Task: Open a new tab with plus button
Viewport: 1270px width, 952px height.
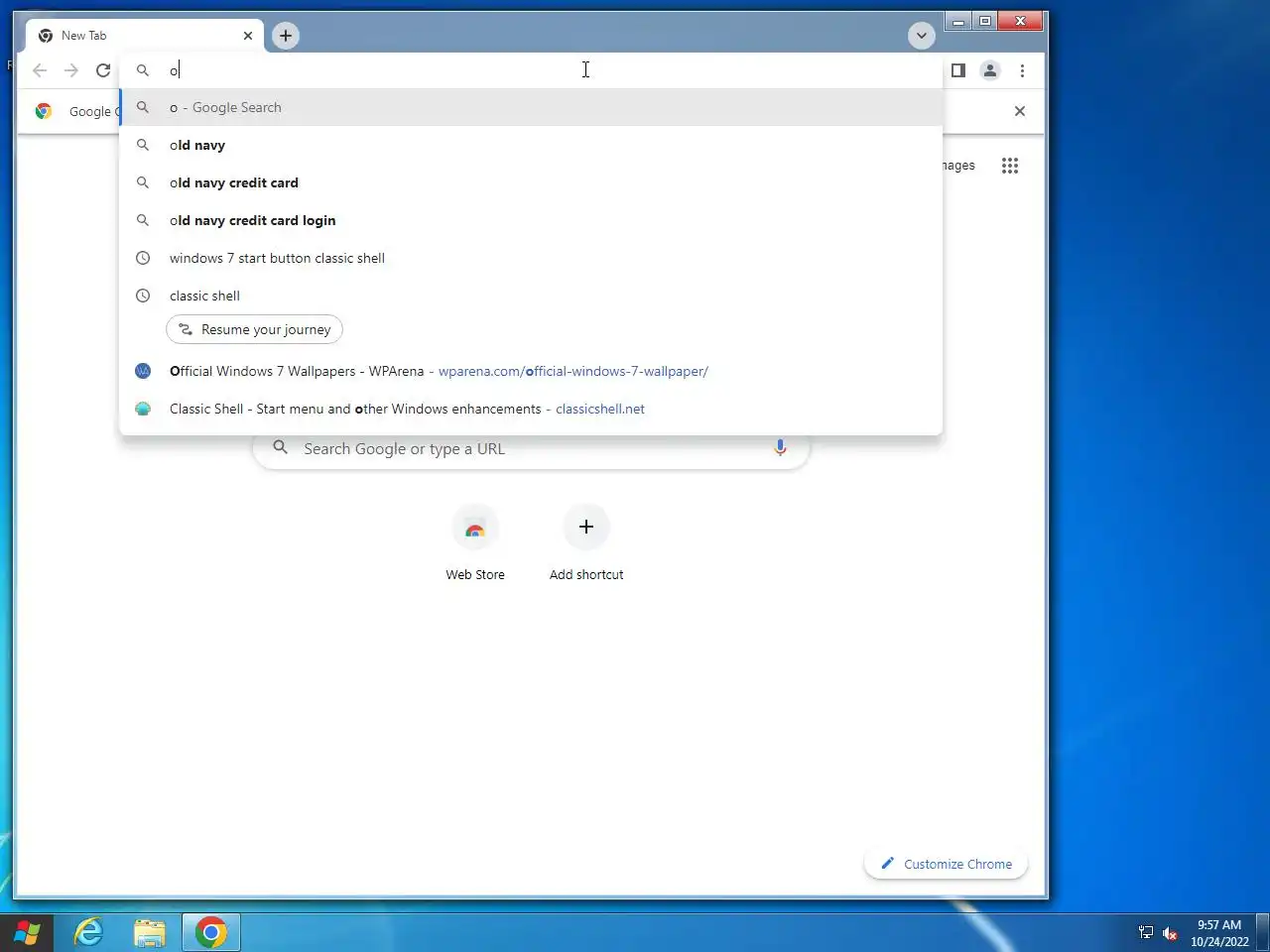Action: tap(286, 36)
